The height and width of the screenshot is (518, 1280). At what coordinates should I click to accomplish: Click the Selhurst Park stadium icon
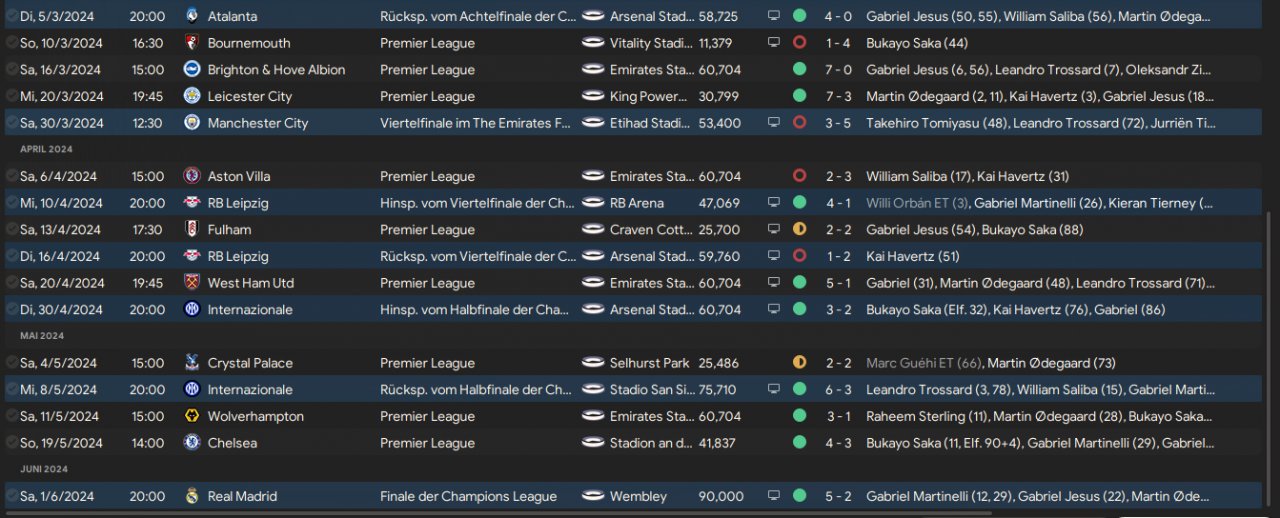coord(593,363)
